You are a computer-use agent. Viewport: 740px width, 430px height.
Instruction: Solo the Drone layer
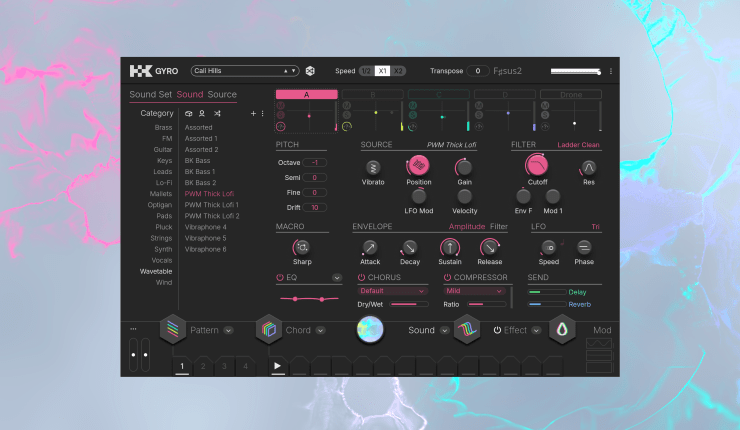545,115
